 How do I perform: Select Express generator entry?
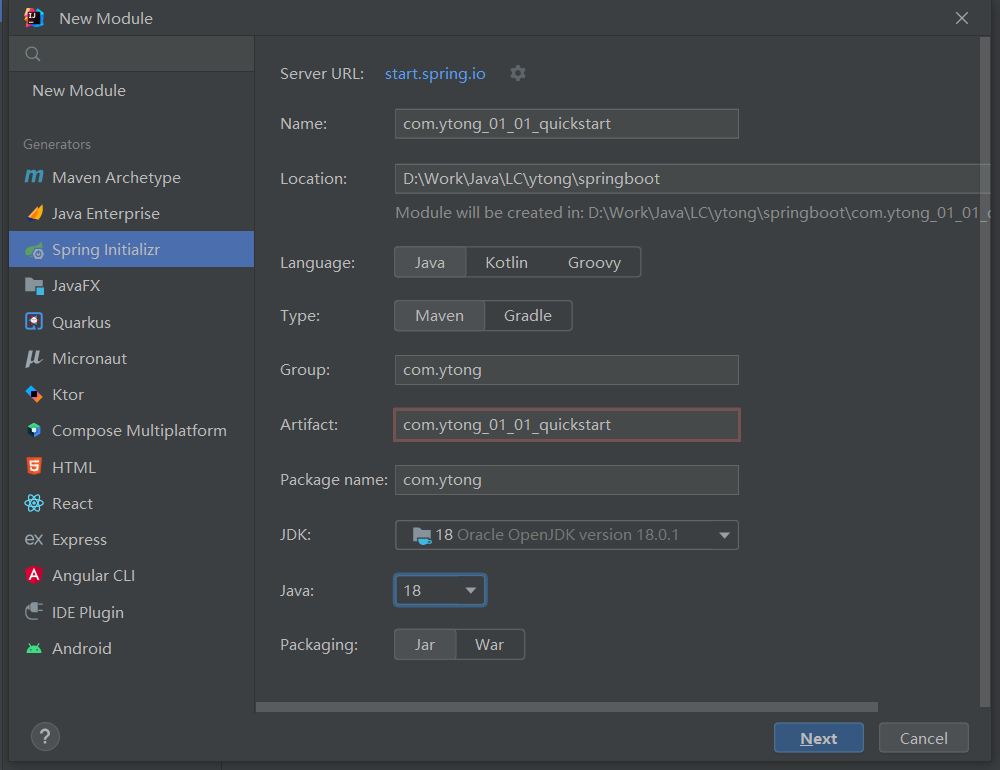[131, 540]
